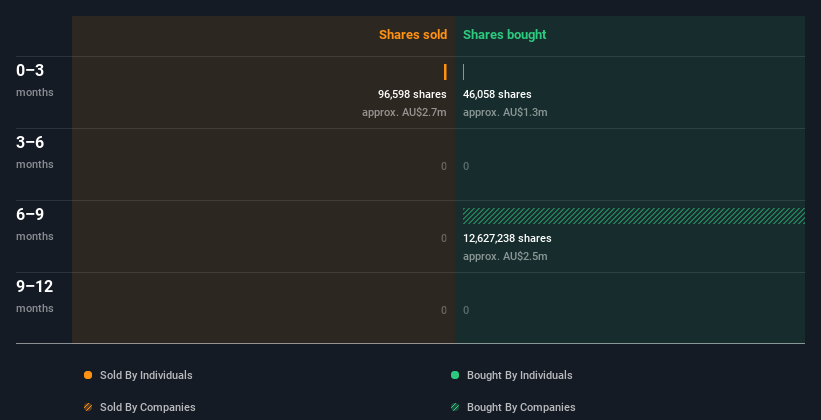Viewport: 821px width, 420px height.
Task: Select the Bought By Companies legend label
Action: (521, 407)
